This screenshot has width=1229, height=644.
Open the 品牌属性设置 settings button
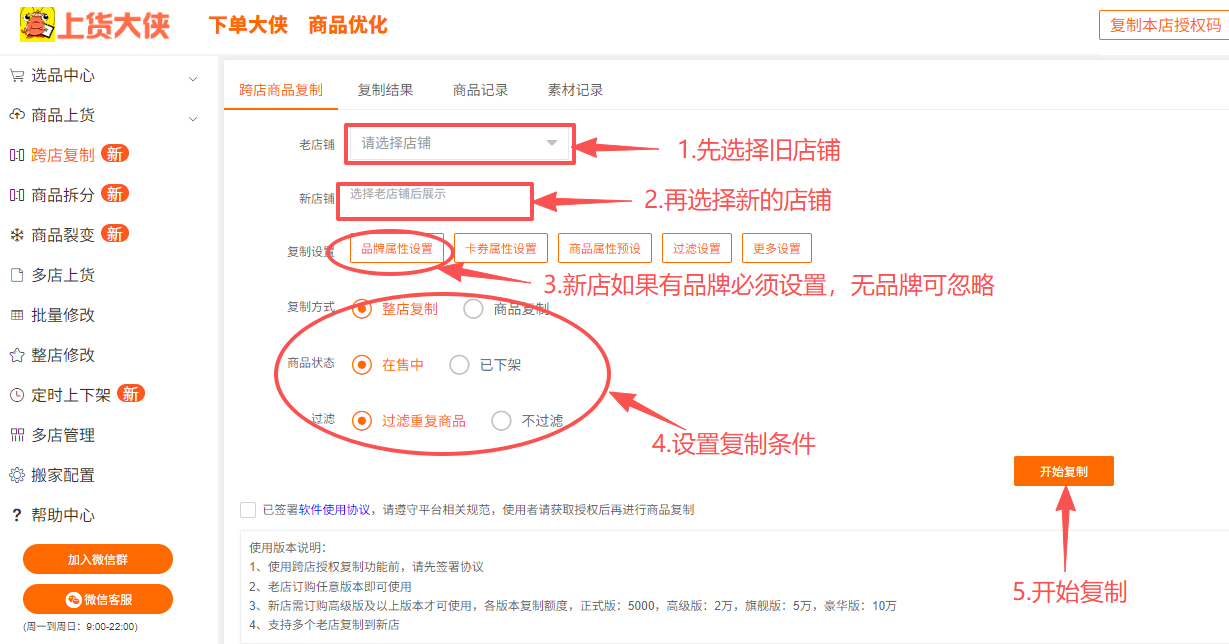(x=397, y=249)
